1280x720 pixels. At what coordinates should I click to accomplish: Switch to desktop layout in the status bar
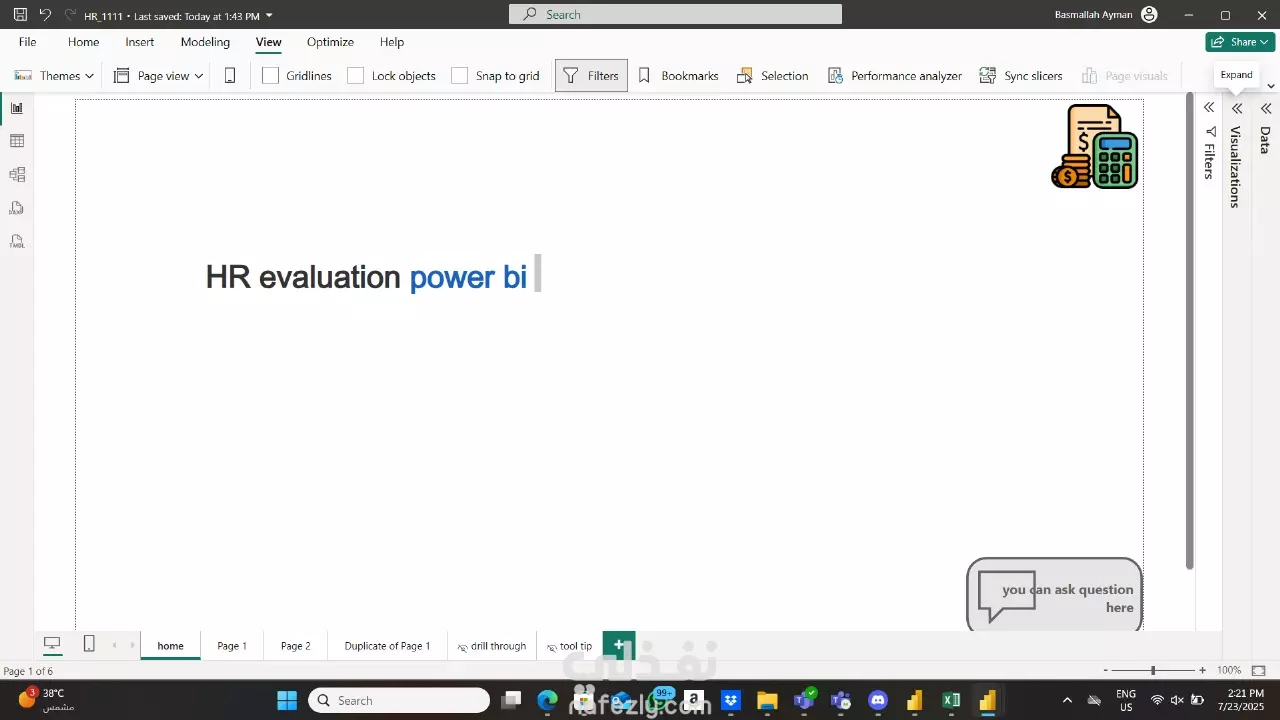tap(52, 644)
